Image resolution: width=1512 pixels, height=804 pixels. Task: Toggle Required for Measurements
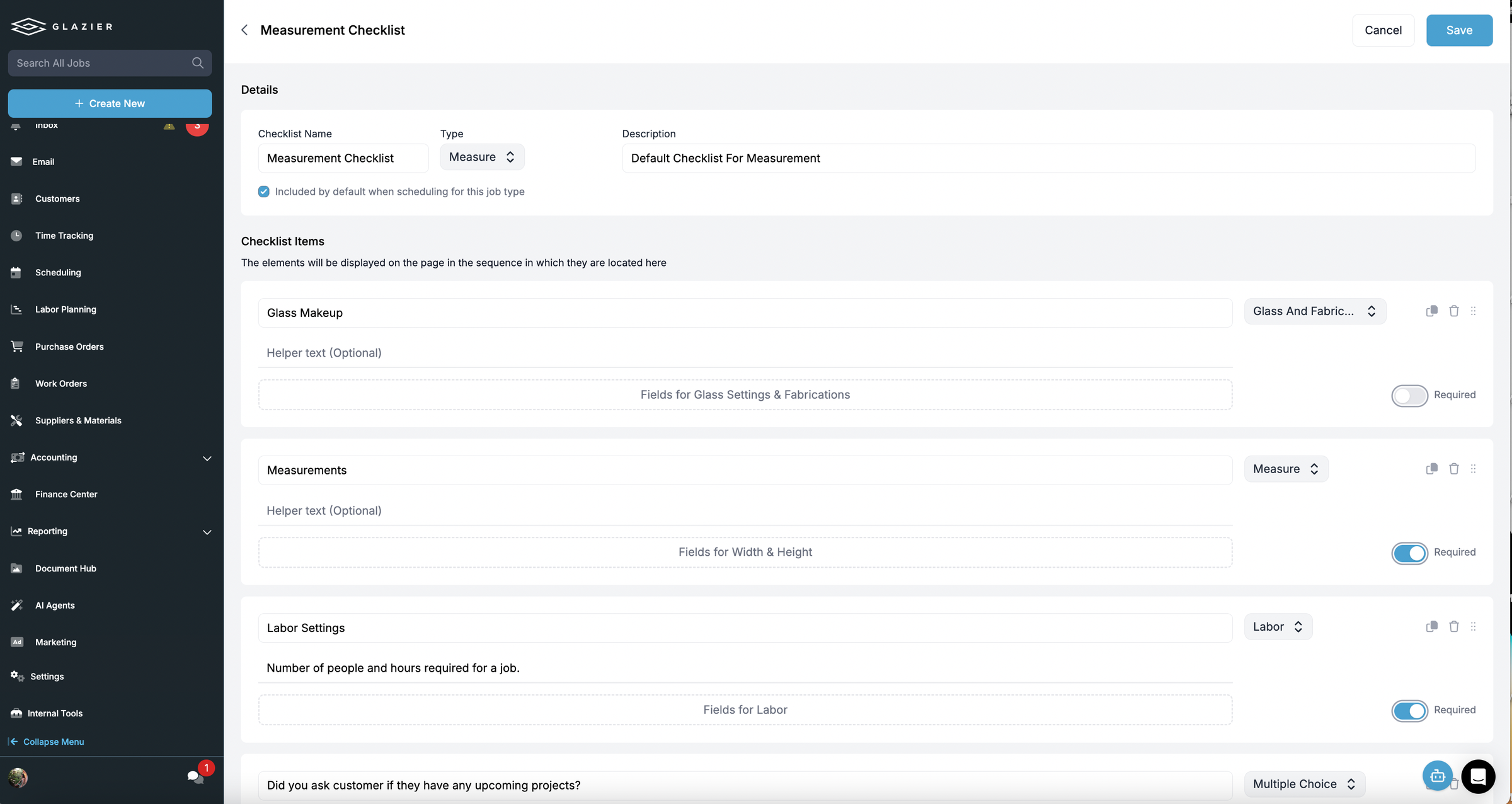pos(1409,553)
